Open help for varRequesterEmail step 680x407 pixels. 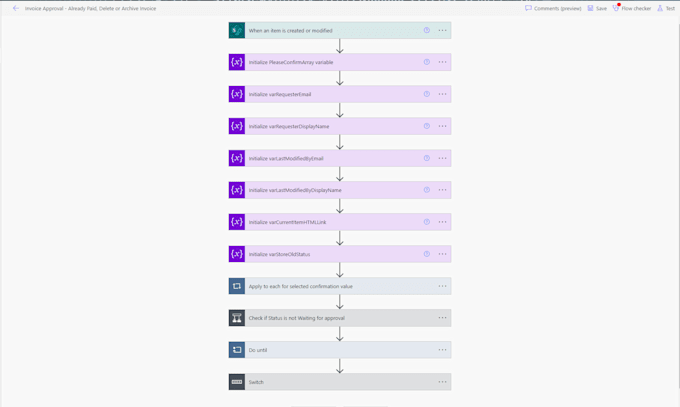(x=427, y=94)
